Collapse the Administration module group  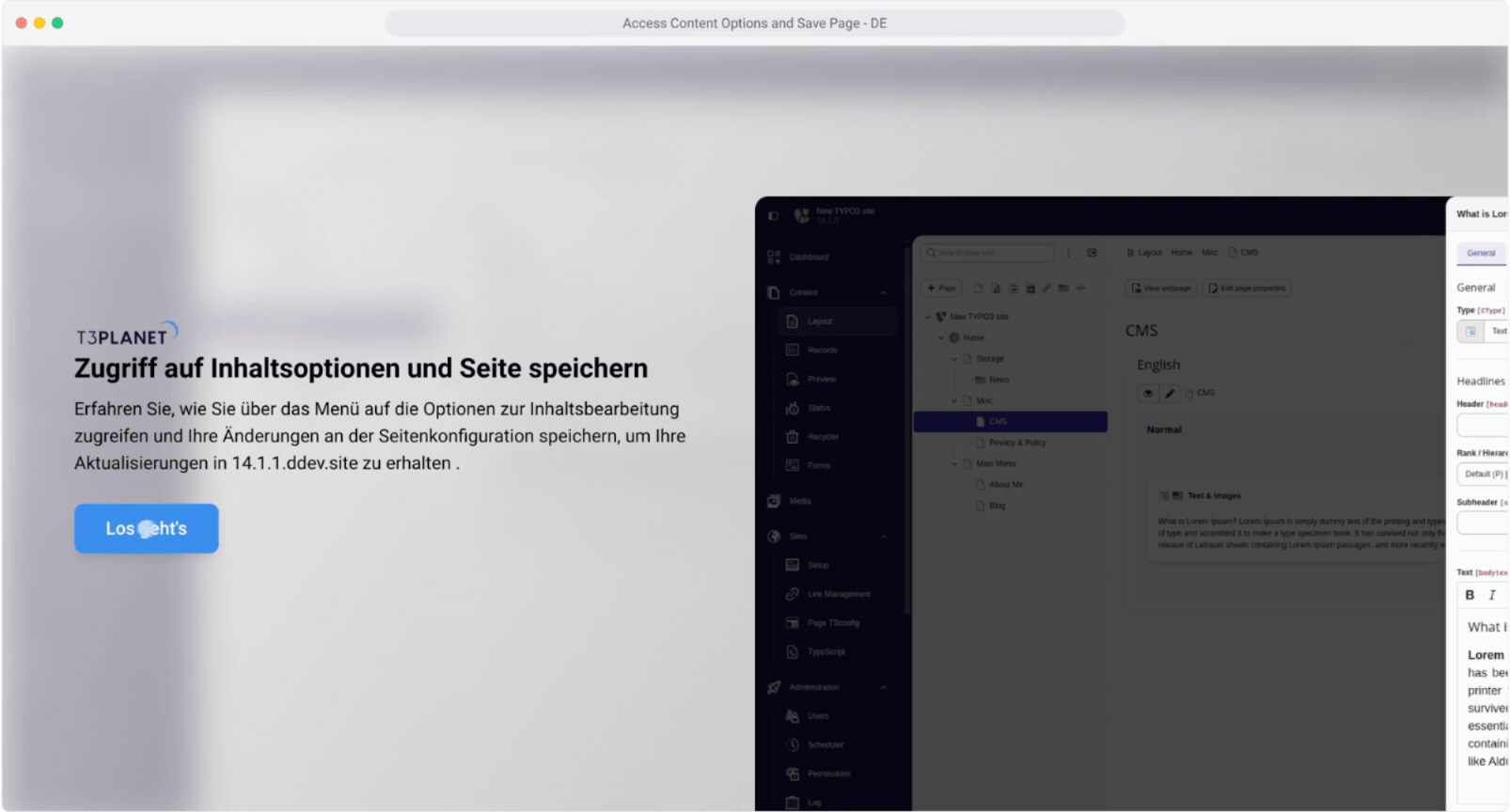(883, 687)
